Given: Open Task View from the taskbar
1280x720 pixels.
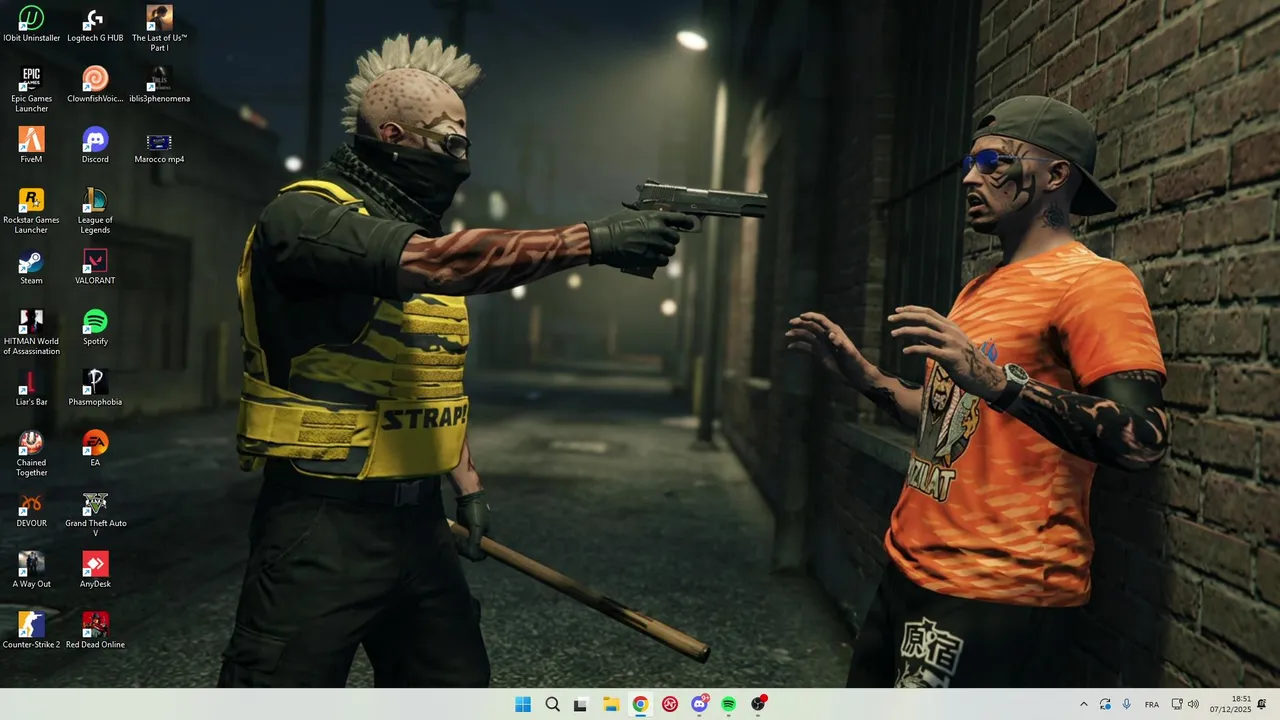Looking at the screenshot, I should (580, 704).
